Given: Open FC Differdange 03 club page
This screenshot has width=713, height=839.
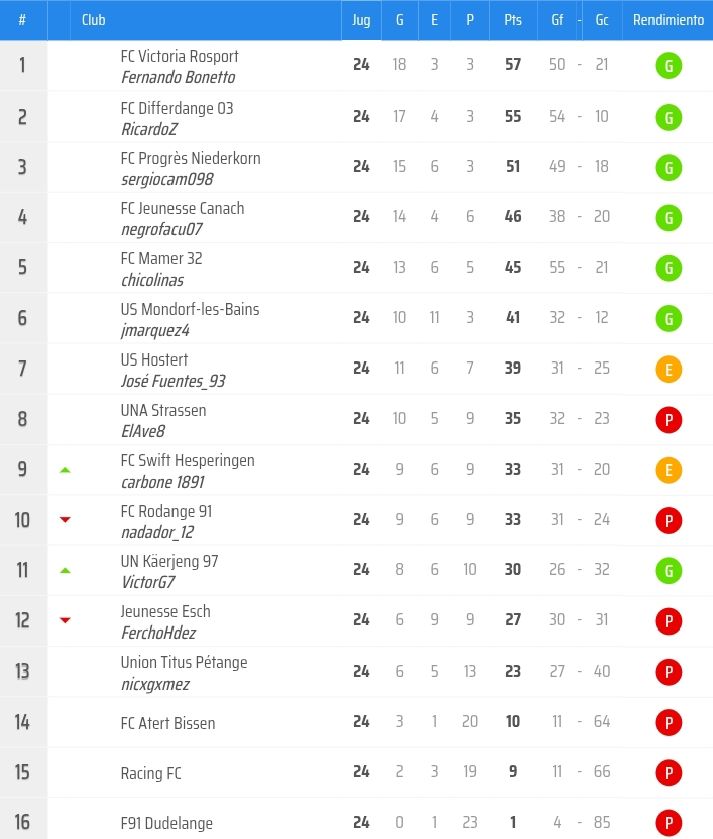Looking at the screenshot, I should click(x=177, y=108).
